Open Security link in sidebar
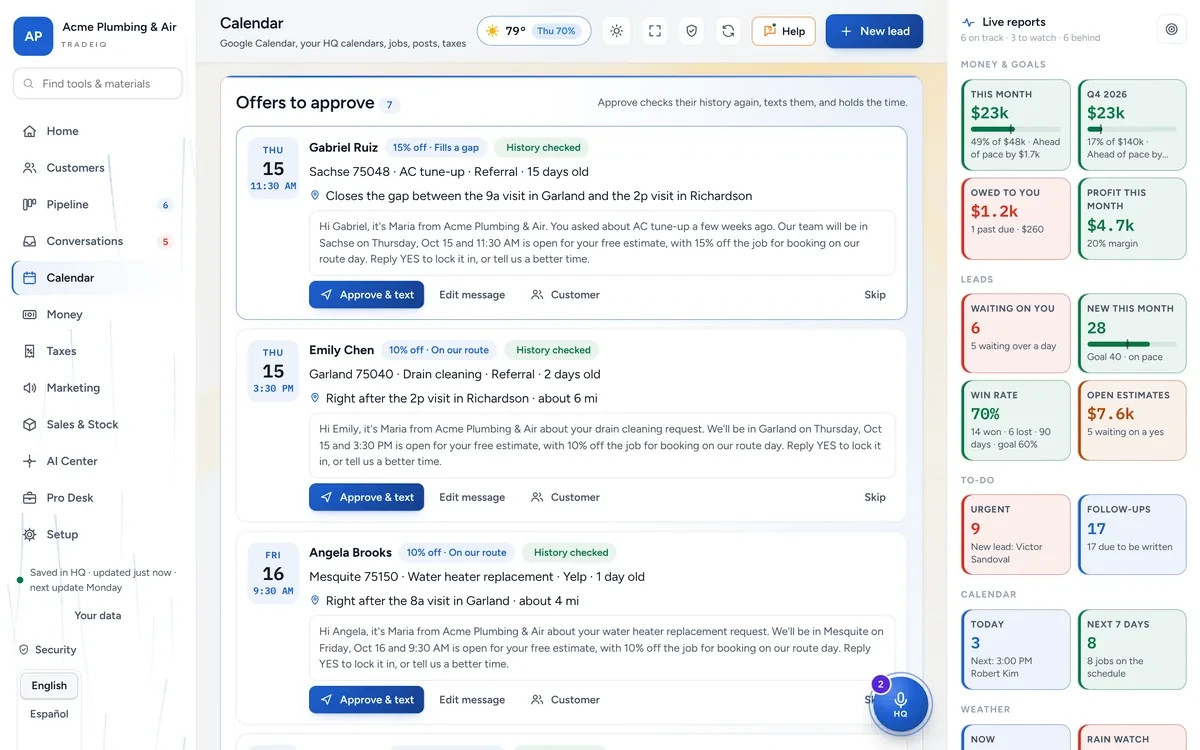Image resolution: width=1200 pixels, height=750 pixels. point(47,650)
